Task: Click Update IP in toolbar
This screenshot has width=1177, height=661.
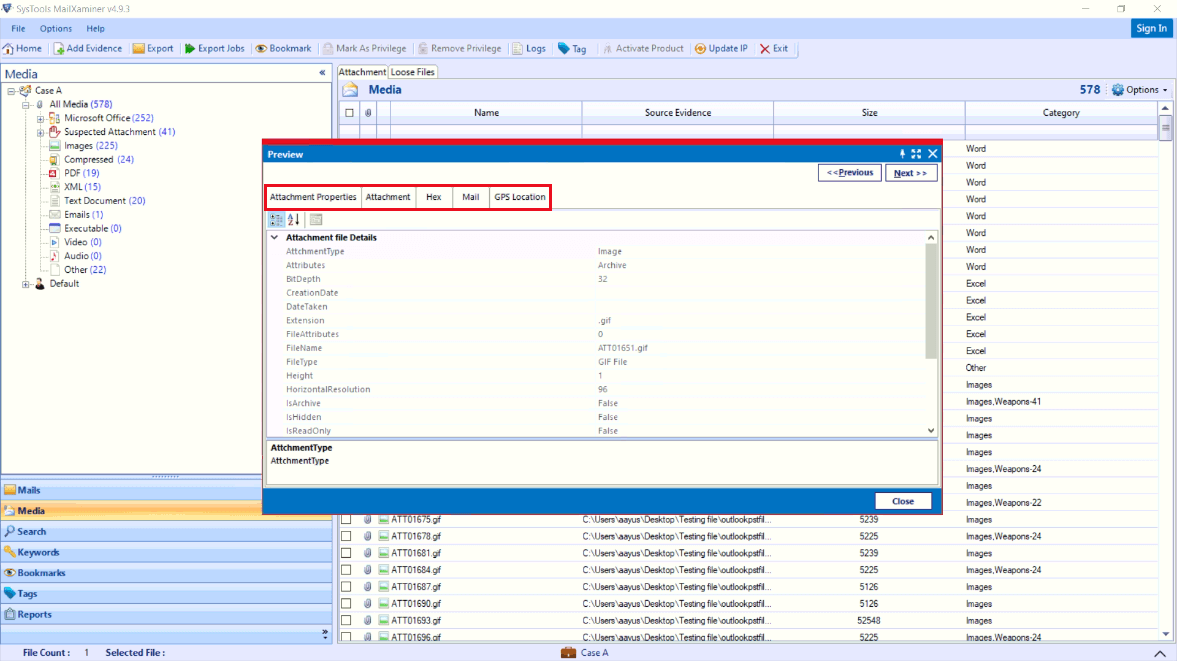Action: (x=721, y=49)
